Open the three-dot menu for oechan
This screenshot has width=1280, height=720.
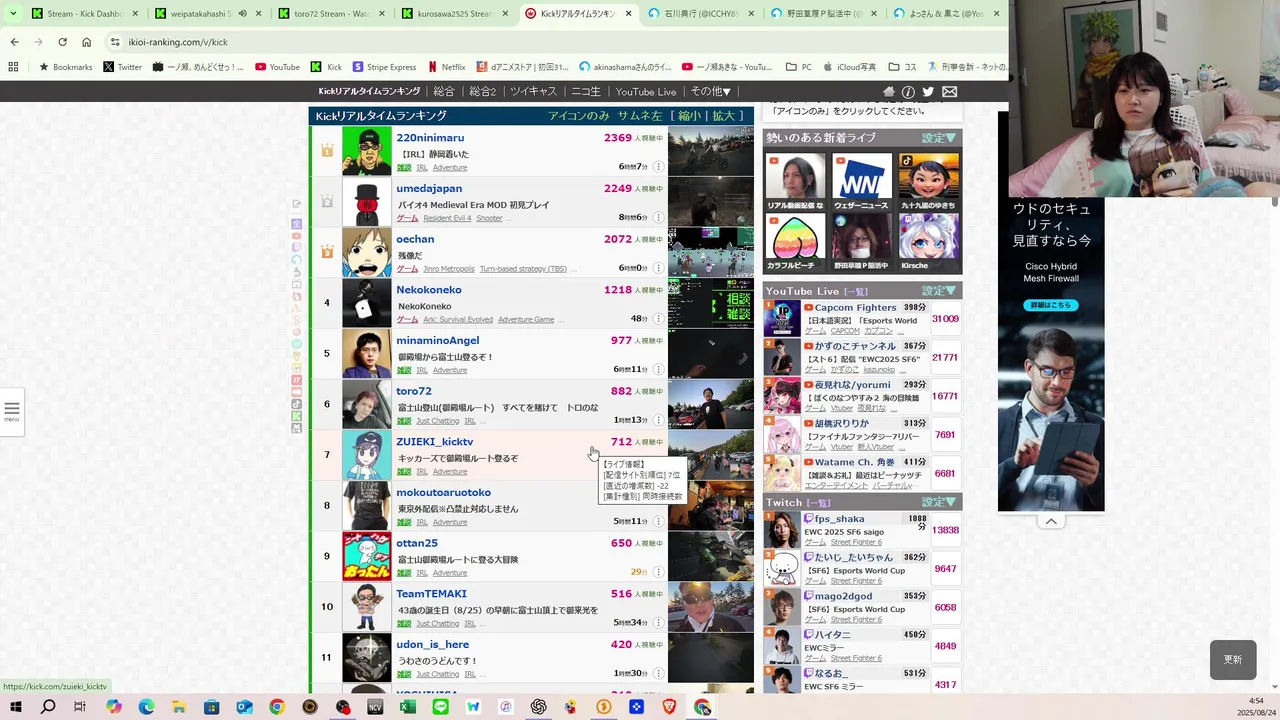tap(658, 268)
